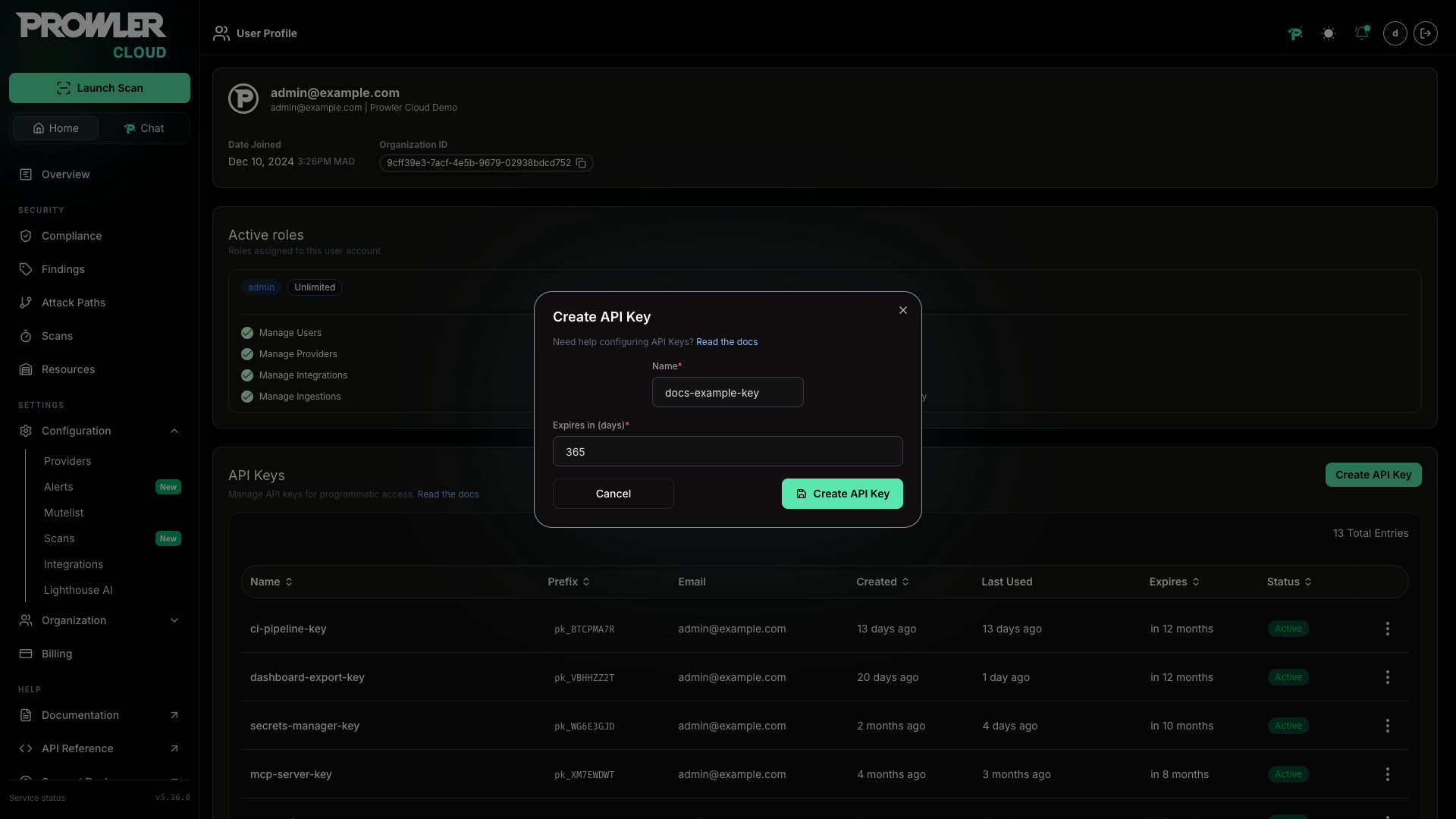Toggle the light/dark theme sun icon
The image size is (1456, 819).
tap(1329, 33)
